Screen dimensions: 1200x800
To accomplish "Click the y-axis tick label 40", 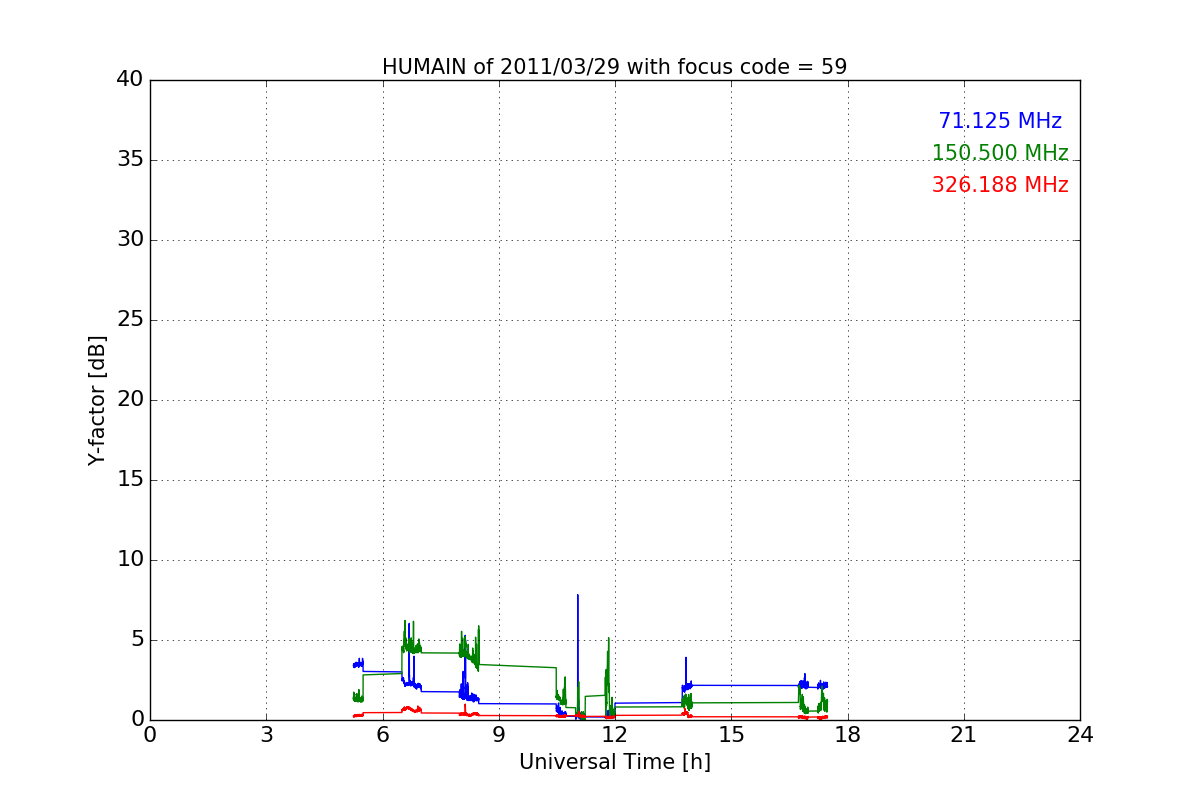I will (x=130, y=80).
